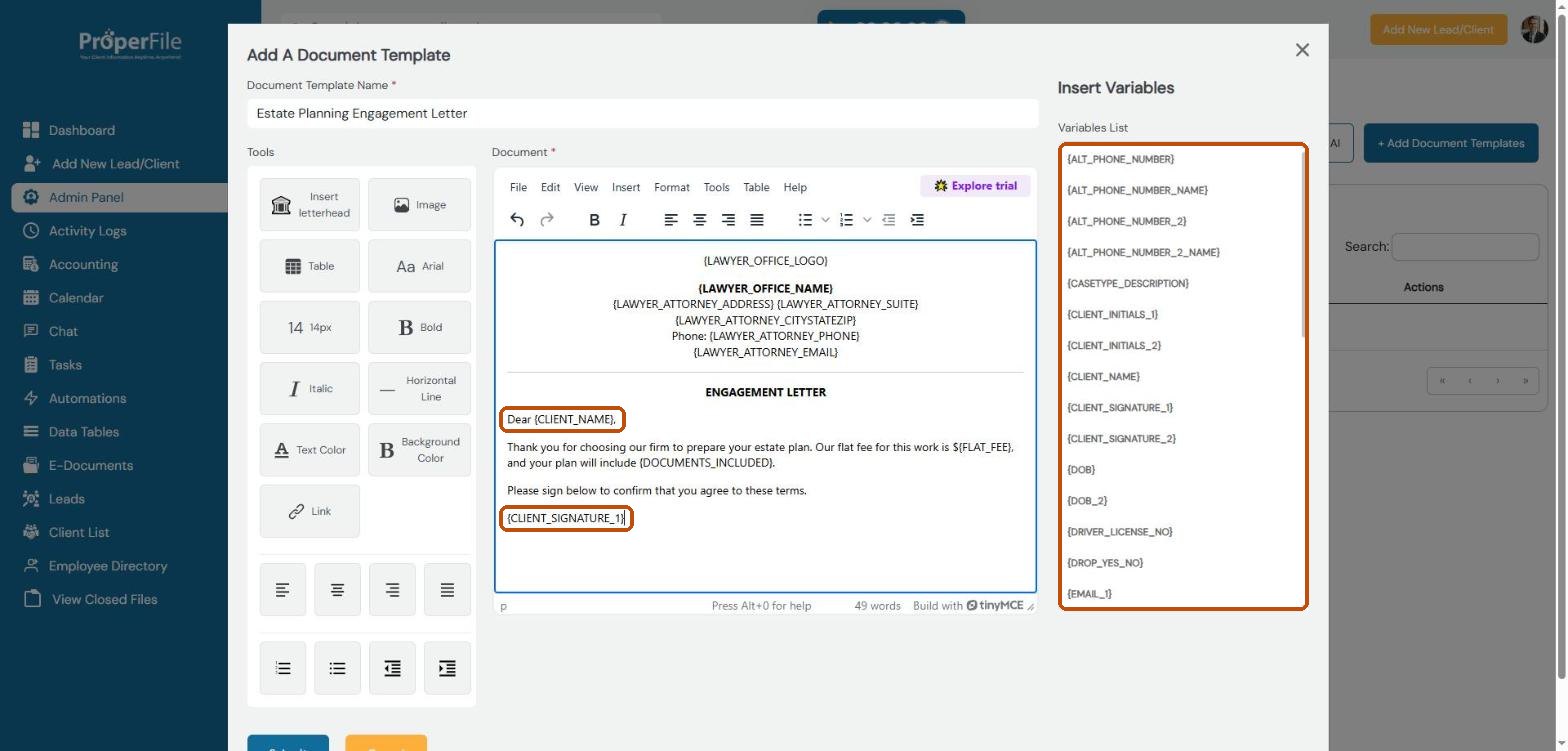Open the Insert menu in editor
The height and width of the screenshot is (751, 1568).
626,187
